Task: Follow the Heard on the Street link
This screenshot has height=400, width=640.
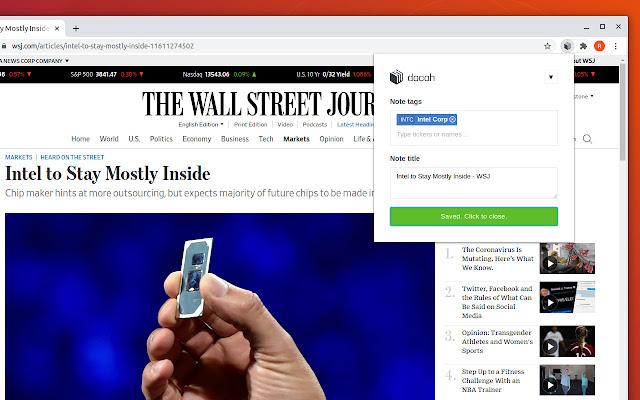Action: pyautogui.click(x=72, y=157)
